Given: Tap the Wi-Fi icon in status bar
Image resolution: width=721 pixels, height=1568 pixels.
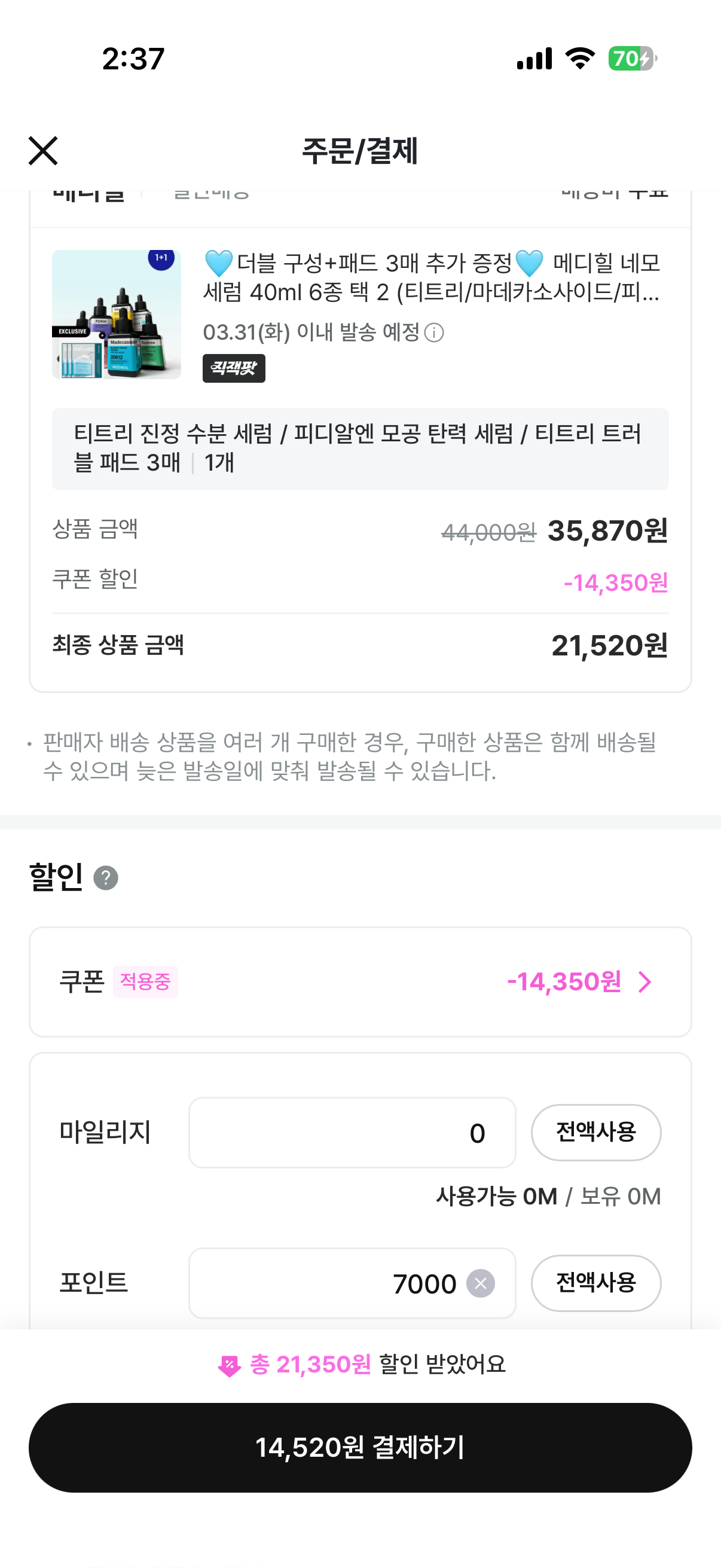Looking at the screenshot, I should [x=580, y=59].
